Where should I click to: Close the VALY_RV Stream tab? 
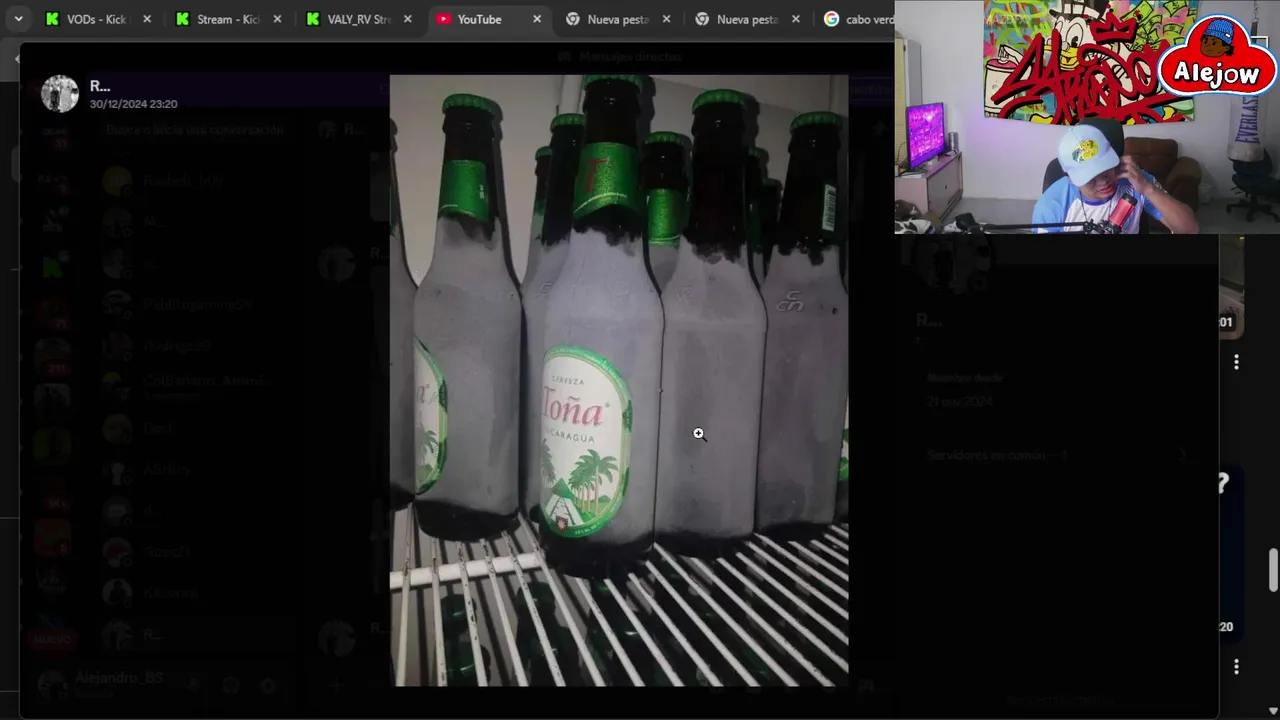coord(407,19)
